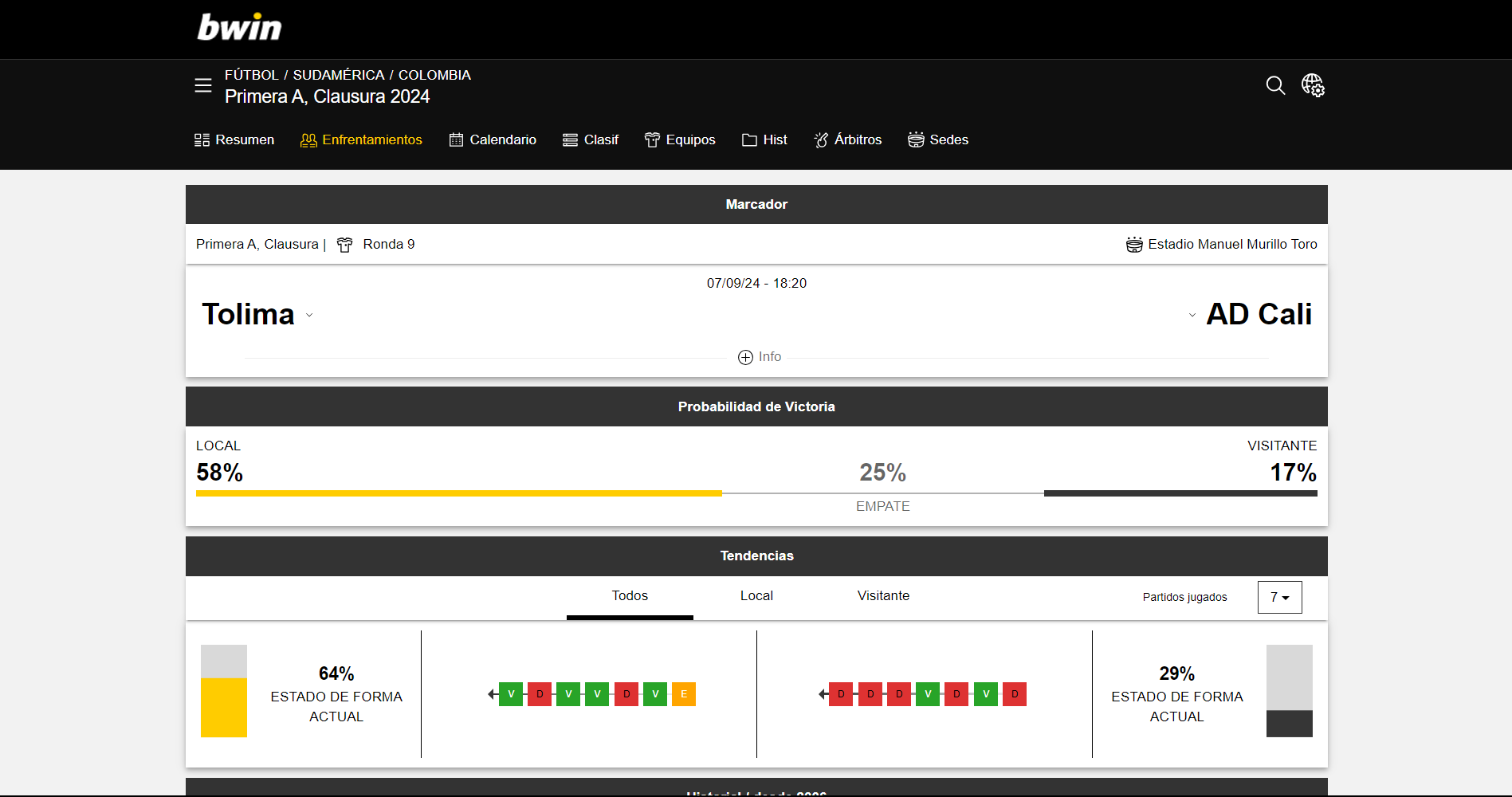
Task: Click Tolima's last green V badge
Action: [x=655, y=694]
